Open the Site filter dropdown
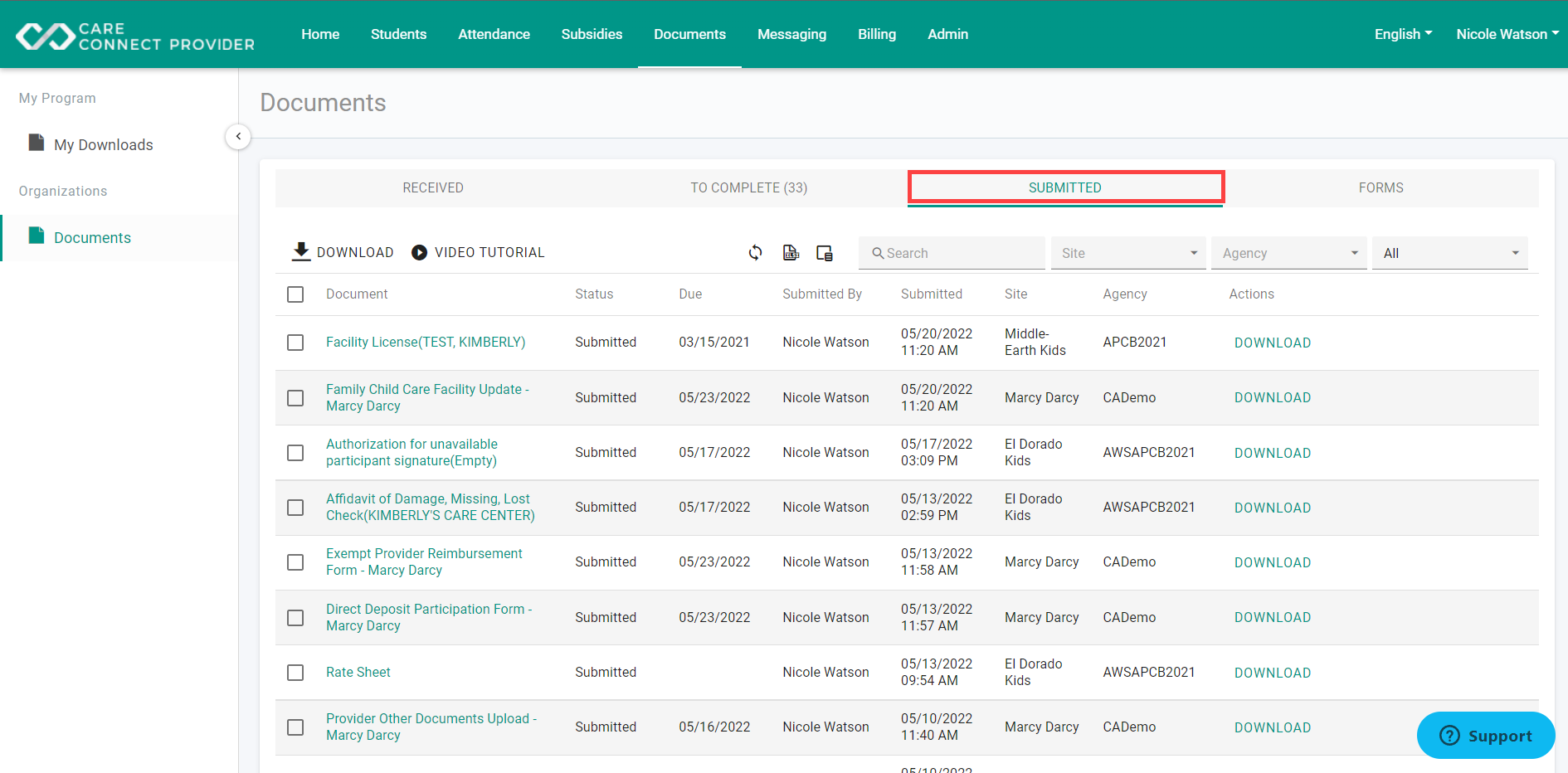This screenshot has height=773, width=1568. pos(1128,253)
